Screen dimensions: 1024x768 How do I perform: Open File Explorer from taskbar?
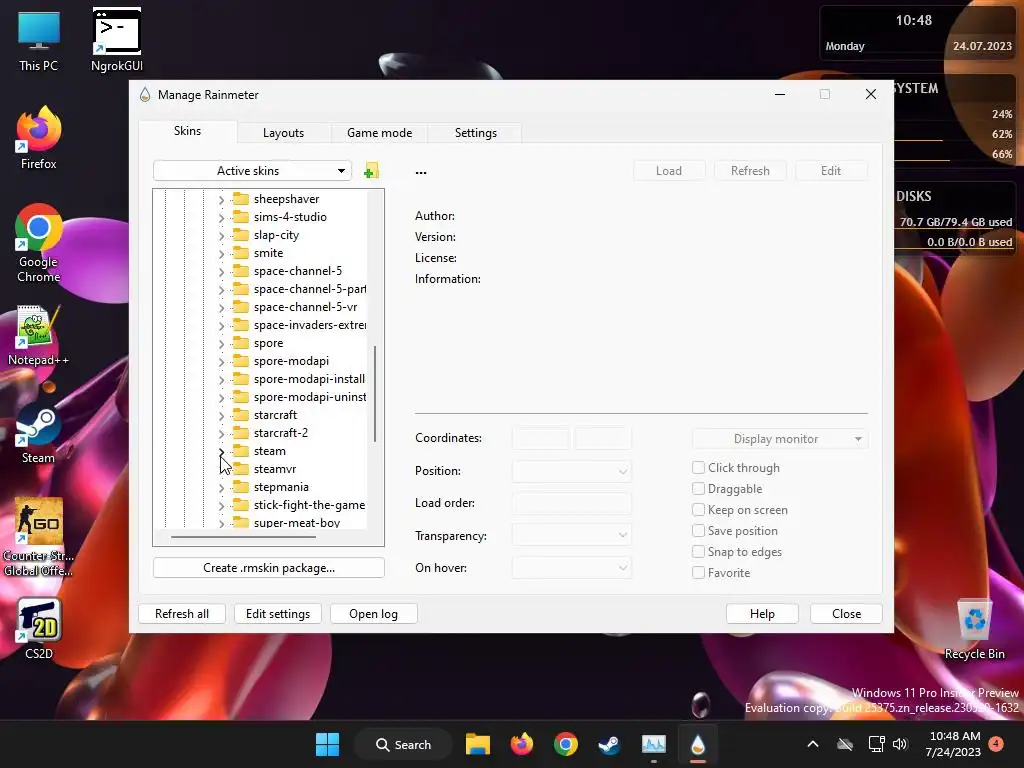click(478, 744)
